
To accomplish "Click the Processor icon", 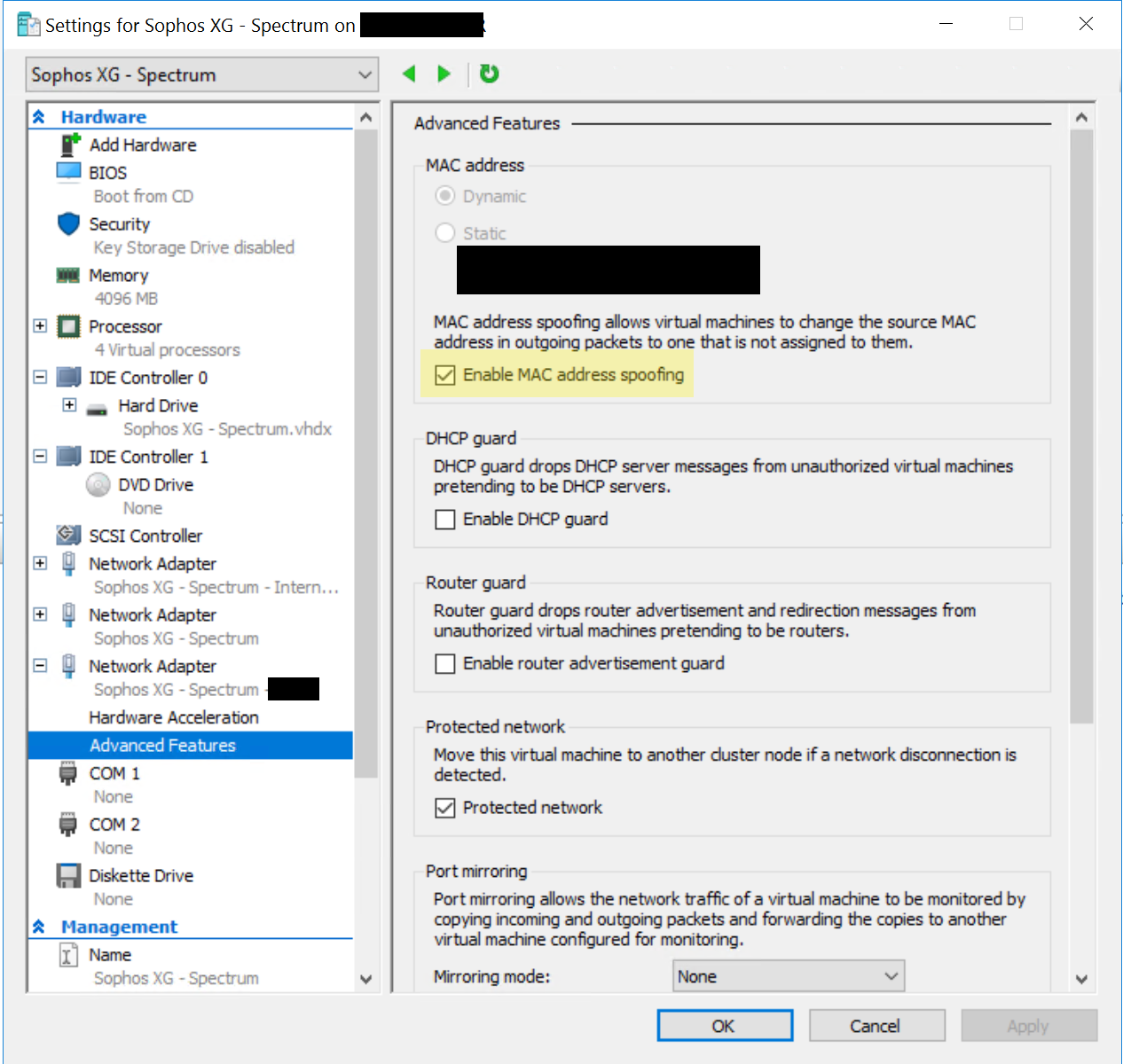I will 69,326.
